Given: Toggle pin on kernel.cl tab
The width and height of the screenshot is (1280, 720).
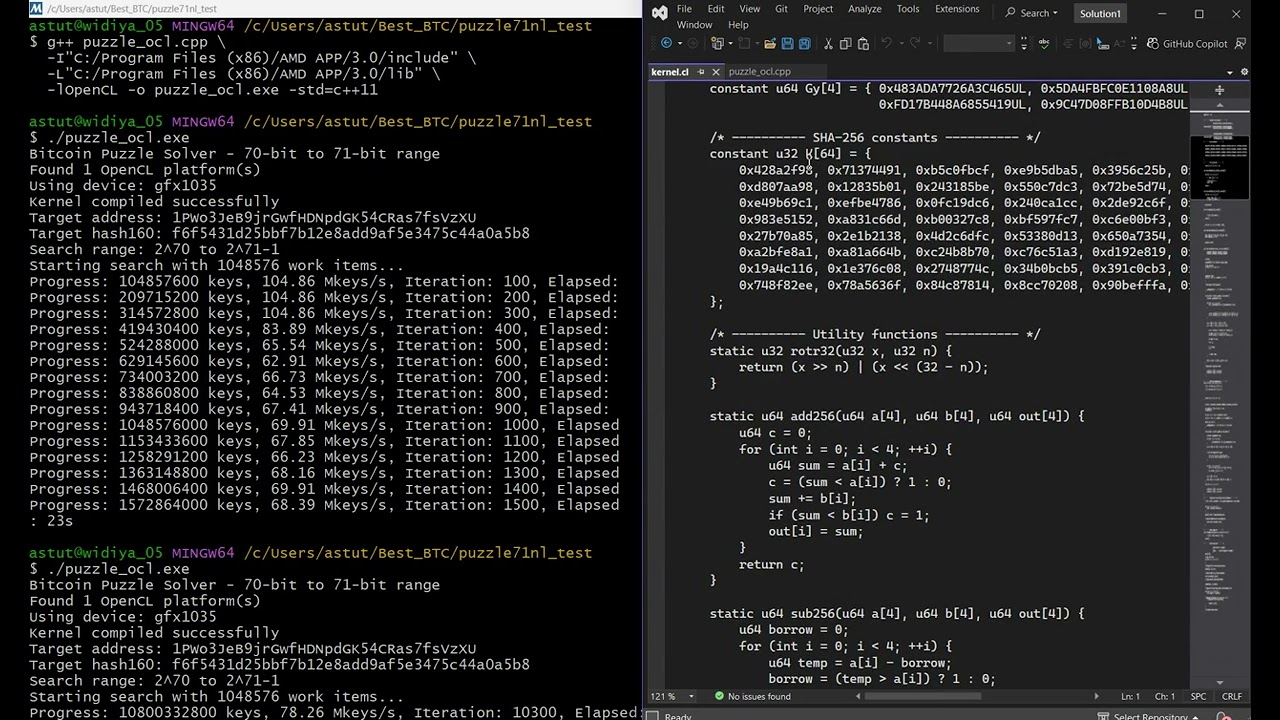Looking at the screenshot, I should pos(701,72).
